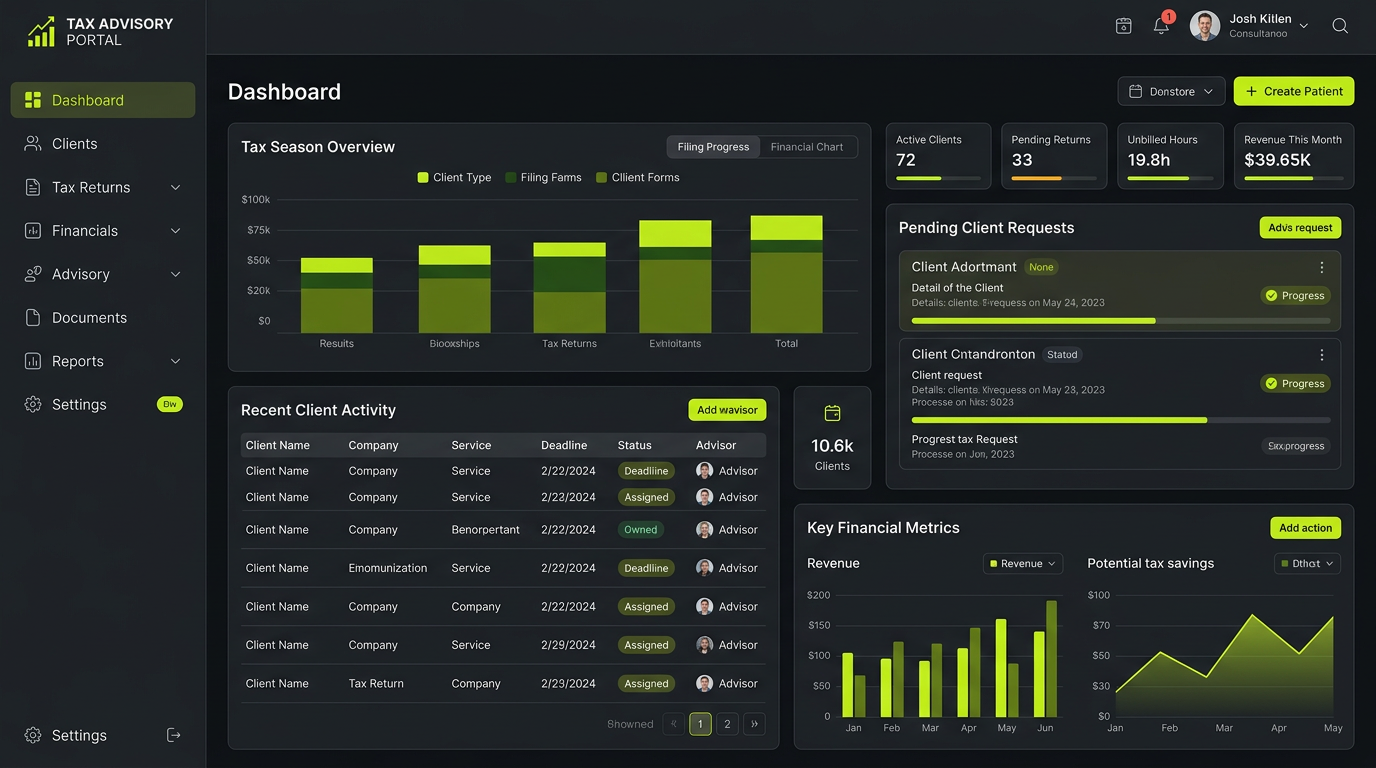Switch to the Financial Chart tab
Viewport: 1376px width, 768px height.
click(808, 146)
